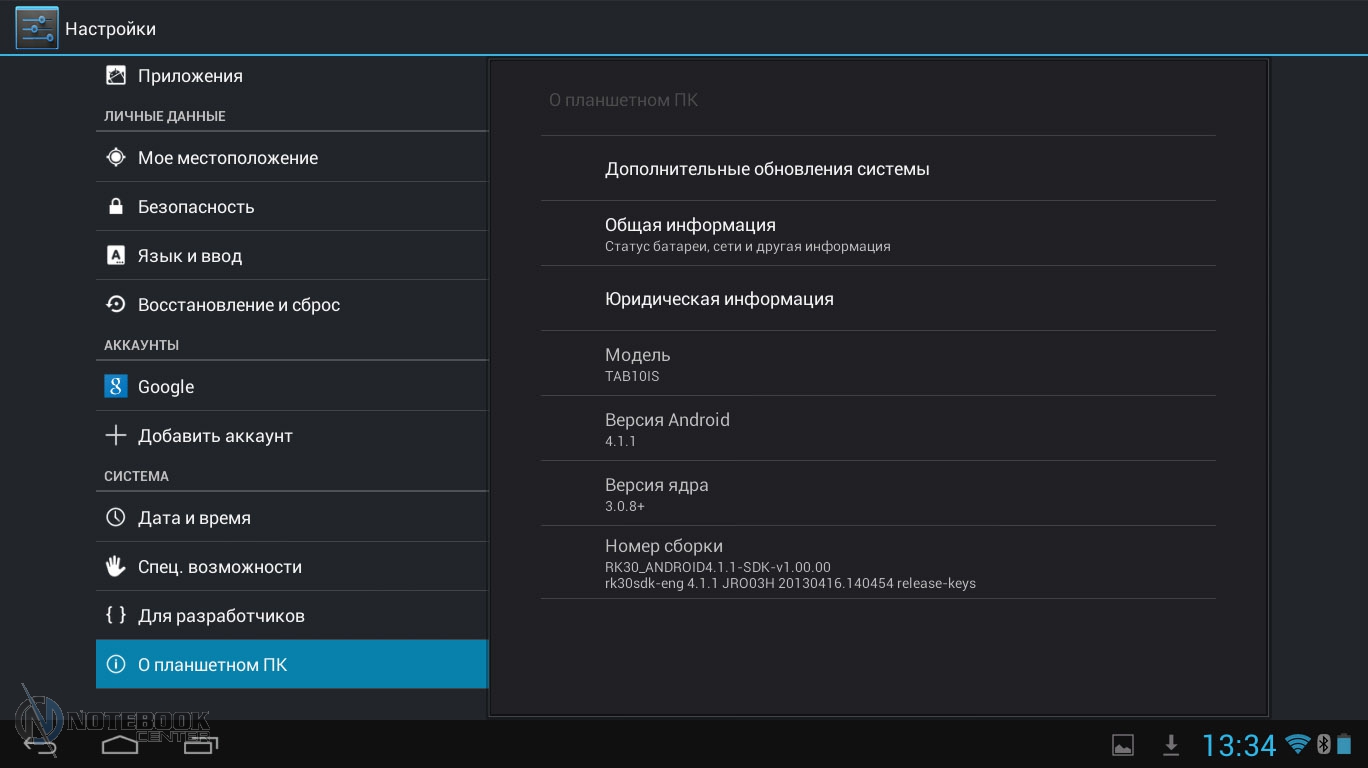Viewport: 1368px width, 768px height.
Task: Tap the download notification icon
Action: point(1170,745)
